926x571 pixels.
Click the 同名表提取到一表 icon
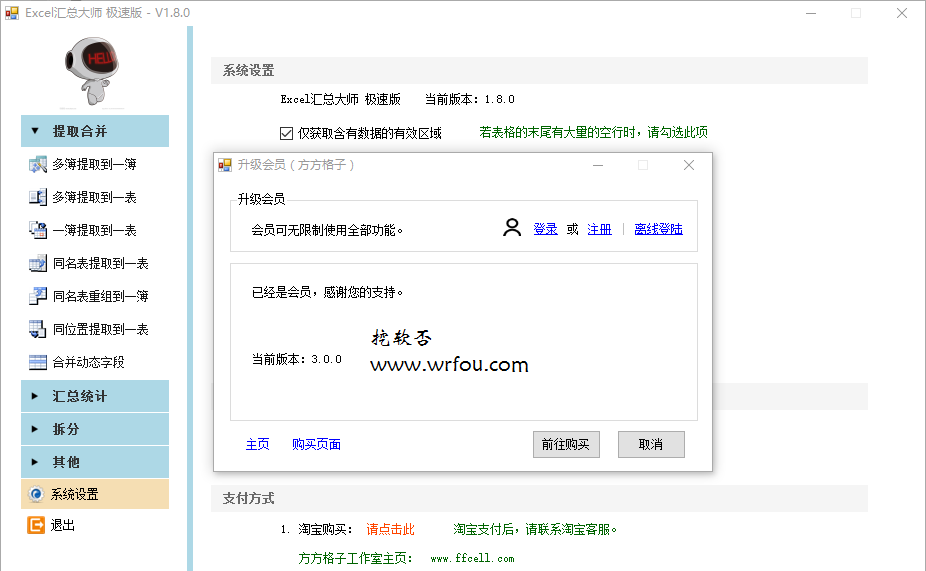[x=38, y=263]
